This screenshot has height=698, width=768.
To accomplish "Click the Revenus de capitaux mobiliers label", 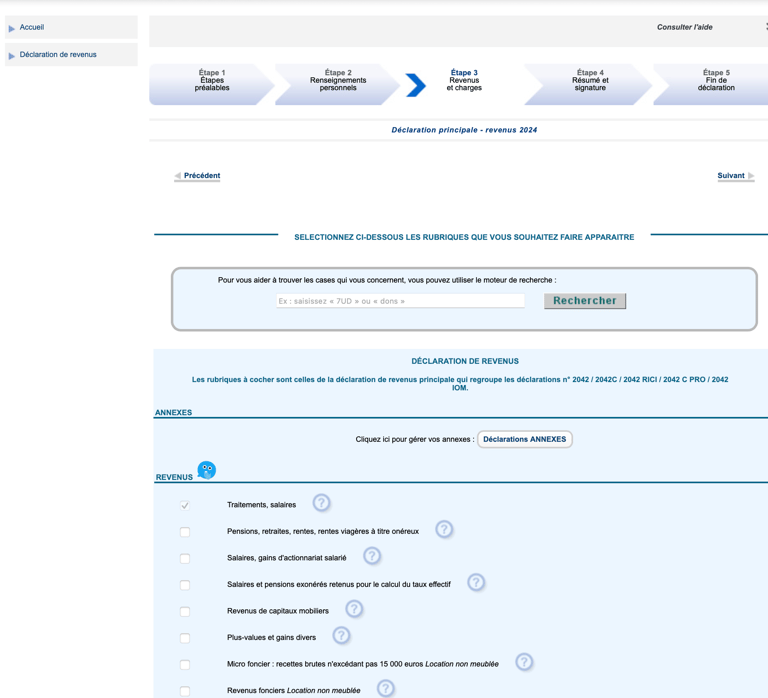I will pyautogui.click(x=278, y=611).
